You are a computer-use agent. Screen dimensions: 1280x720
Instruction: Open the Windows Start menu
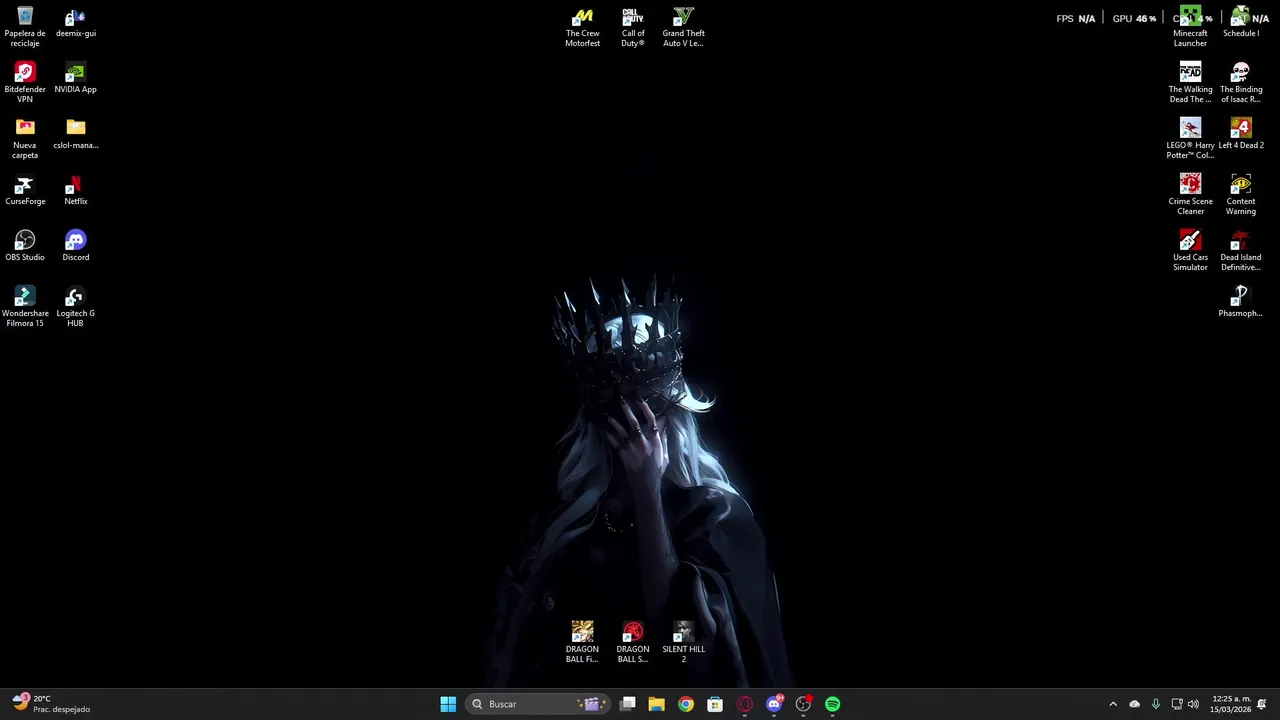click(448, 704)
